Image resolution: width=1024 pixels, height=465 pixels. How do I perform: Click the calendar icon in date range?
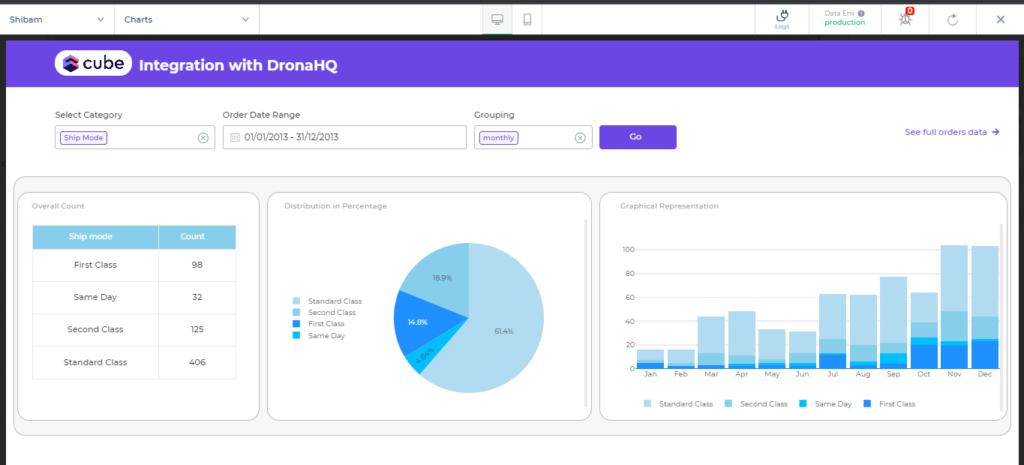235,138
